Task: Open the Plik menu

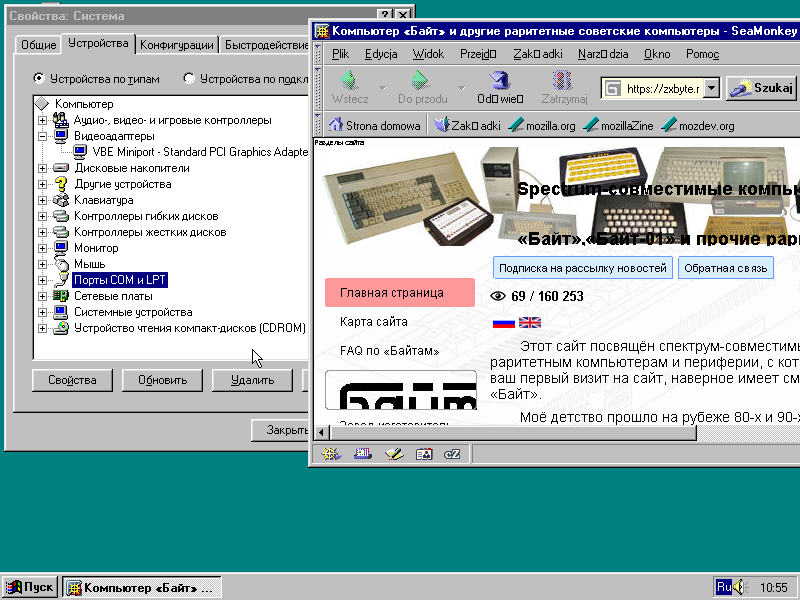Action: click(340, 54)
